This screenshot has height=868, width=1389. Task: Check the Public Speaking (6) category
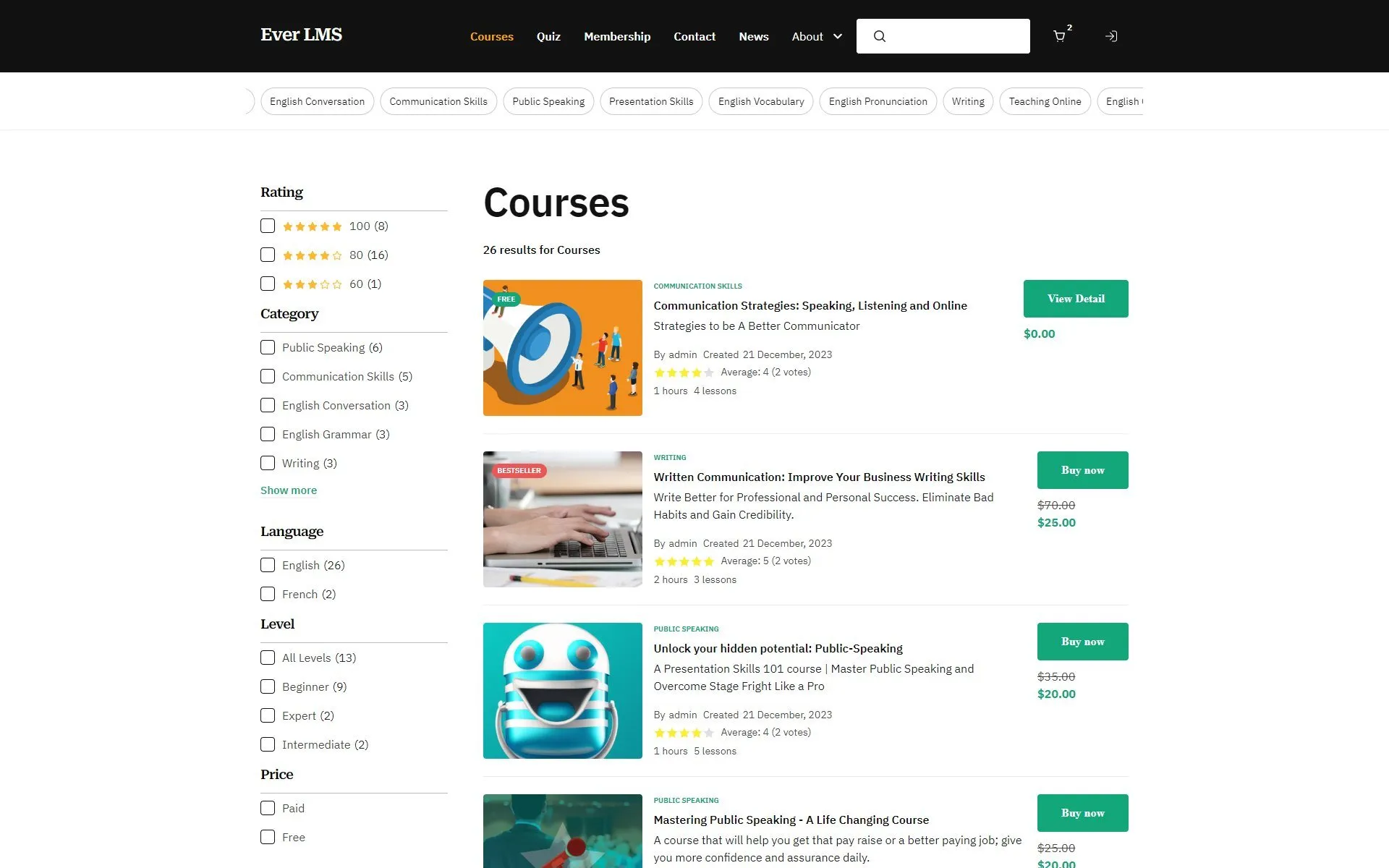tap(268, 347)
